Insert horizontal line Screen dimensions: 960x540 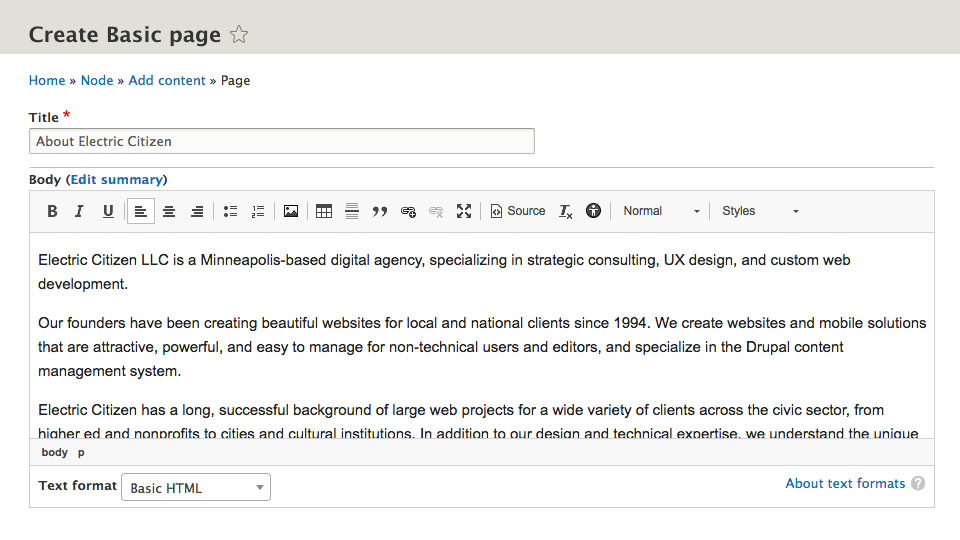coord(351,211)
